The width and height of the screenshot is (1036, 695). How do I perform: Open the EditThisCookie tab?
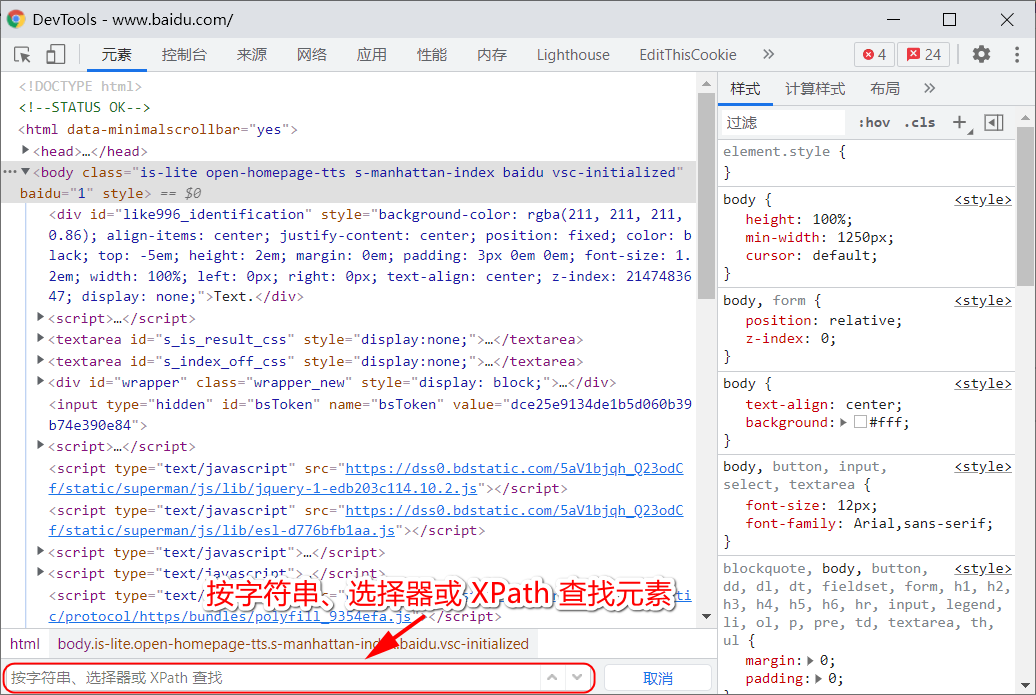coord(688,55)
